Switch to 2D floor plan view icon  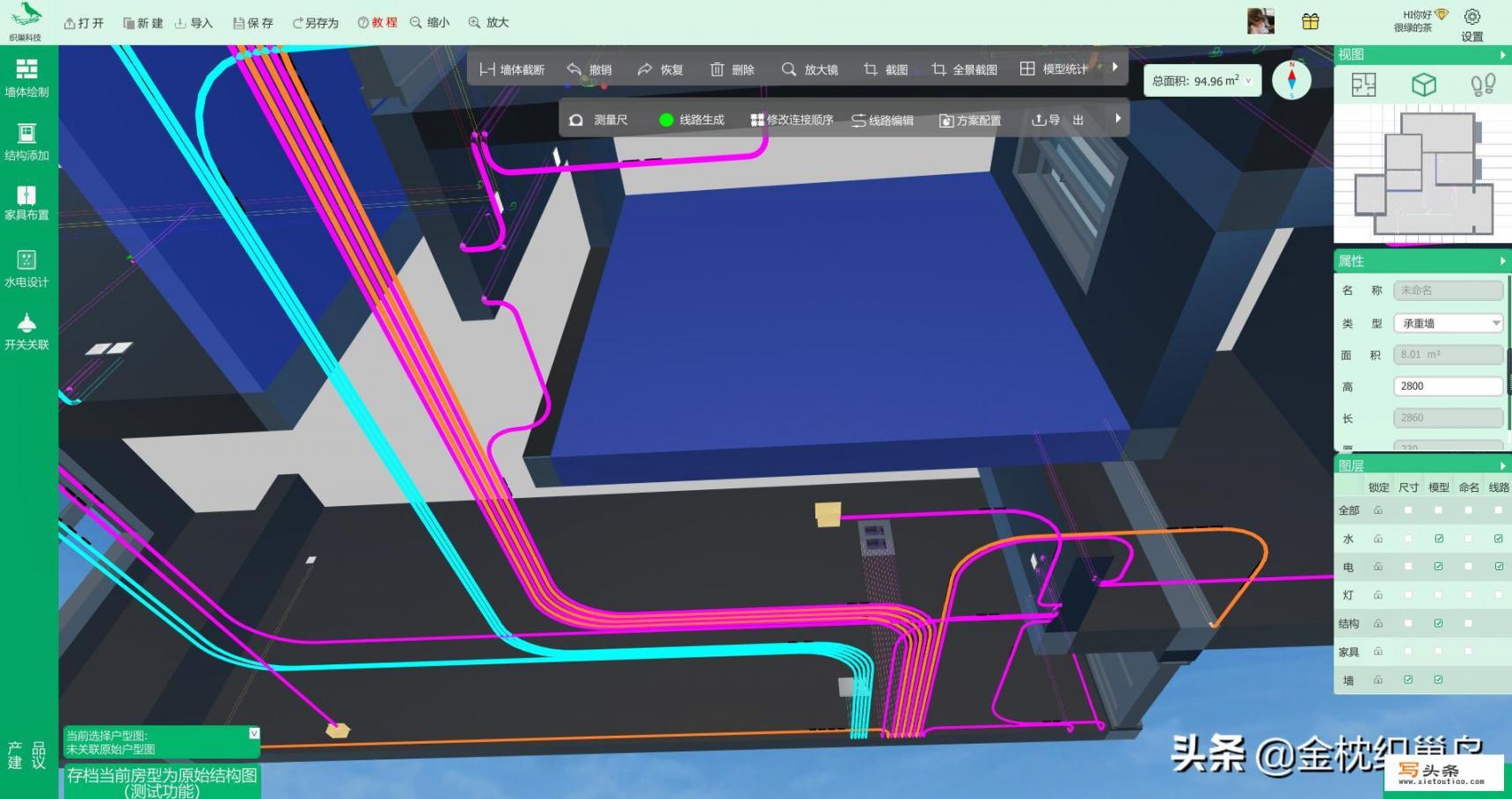(1363, 84)
